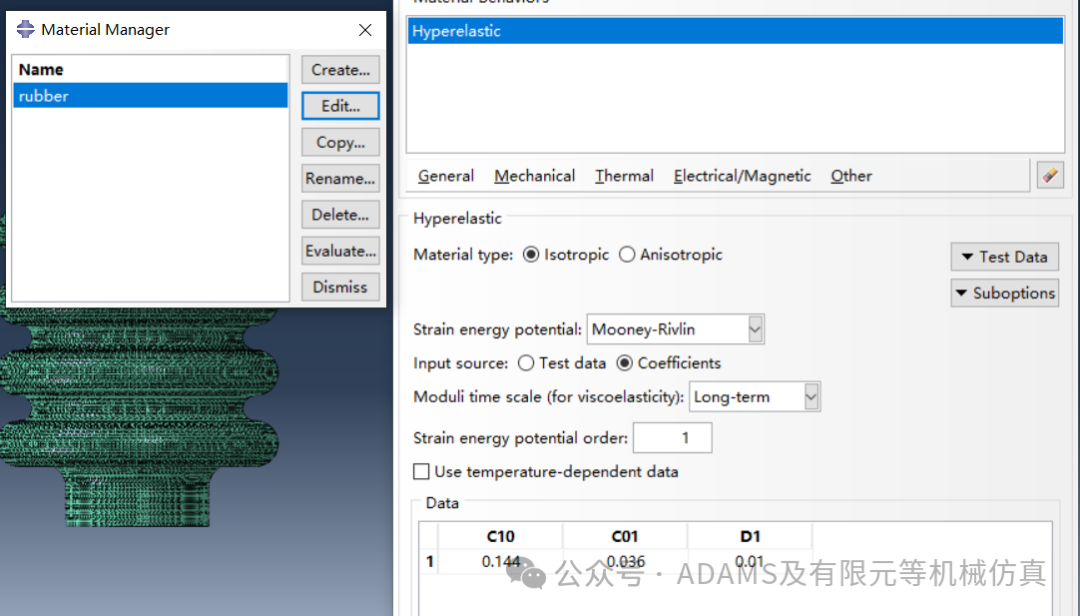1080x616 pixels.
Task: Click the D1 column header
Action: point(749,536)
